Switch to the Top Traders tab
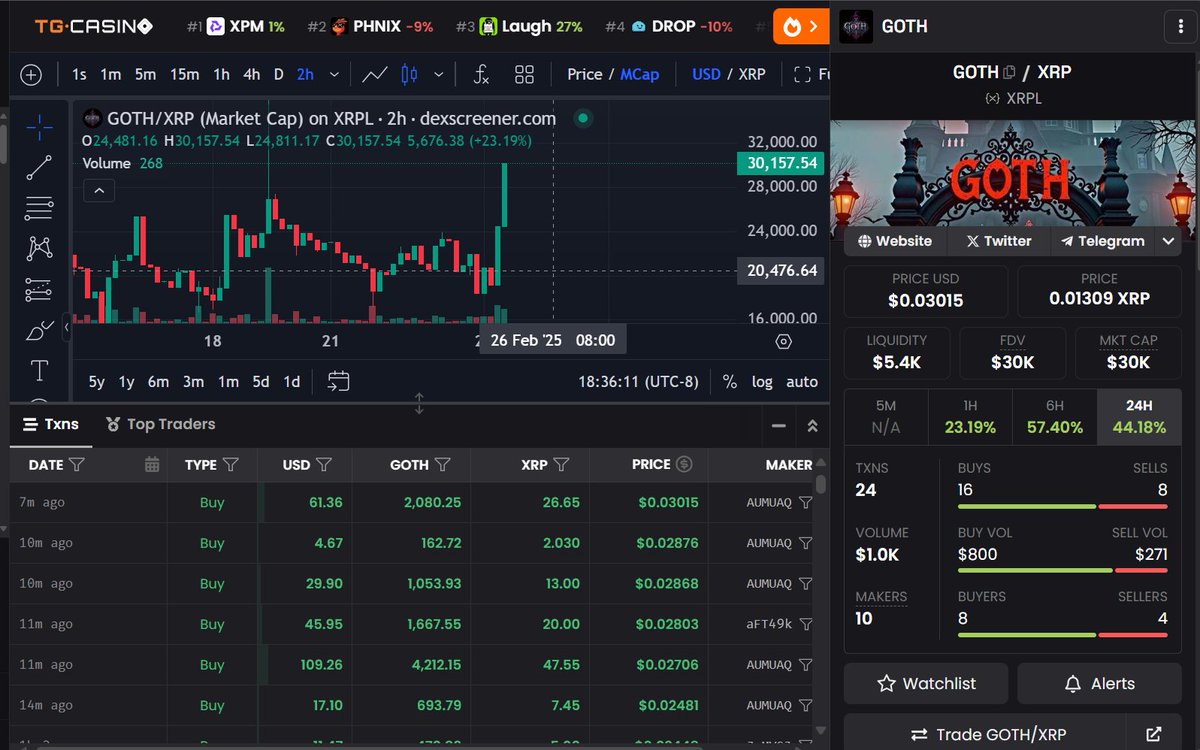The height and width of the screenshot is (750, 1200). click(160, 425)
